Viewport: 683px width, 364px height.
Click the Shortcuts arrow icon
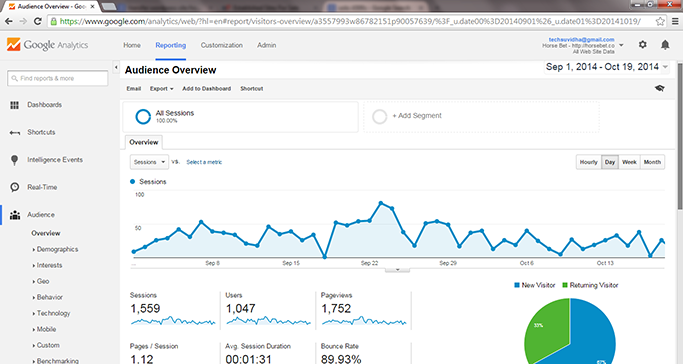(15, 133)
